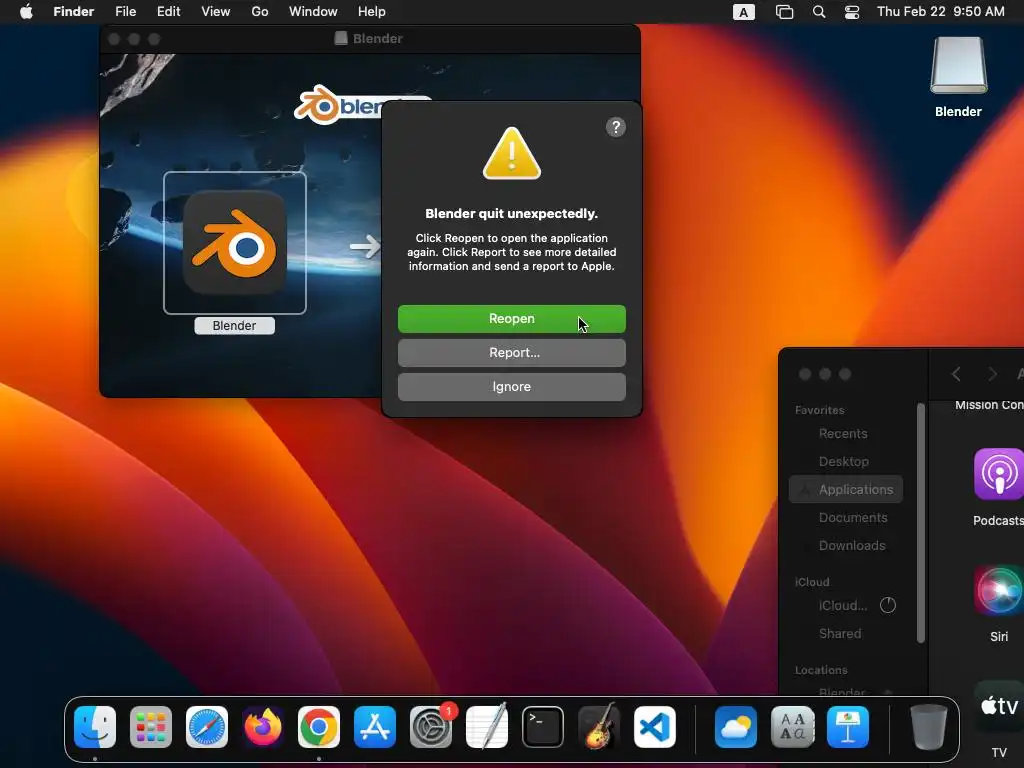Open TextEdit from the Dock
This screenshot has height=768, width=1024.
[x=487, y=726]
